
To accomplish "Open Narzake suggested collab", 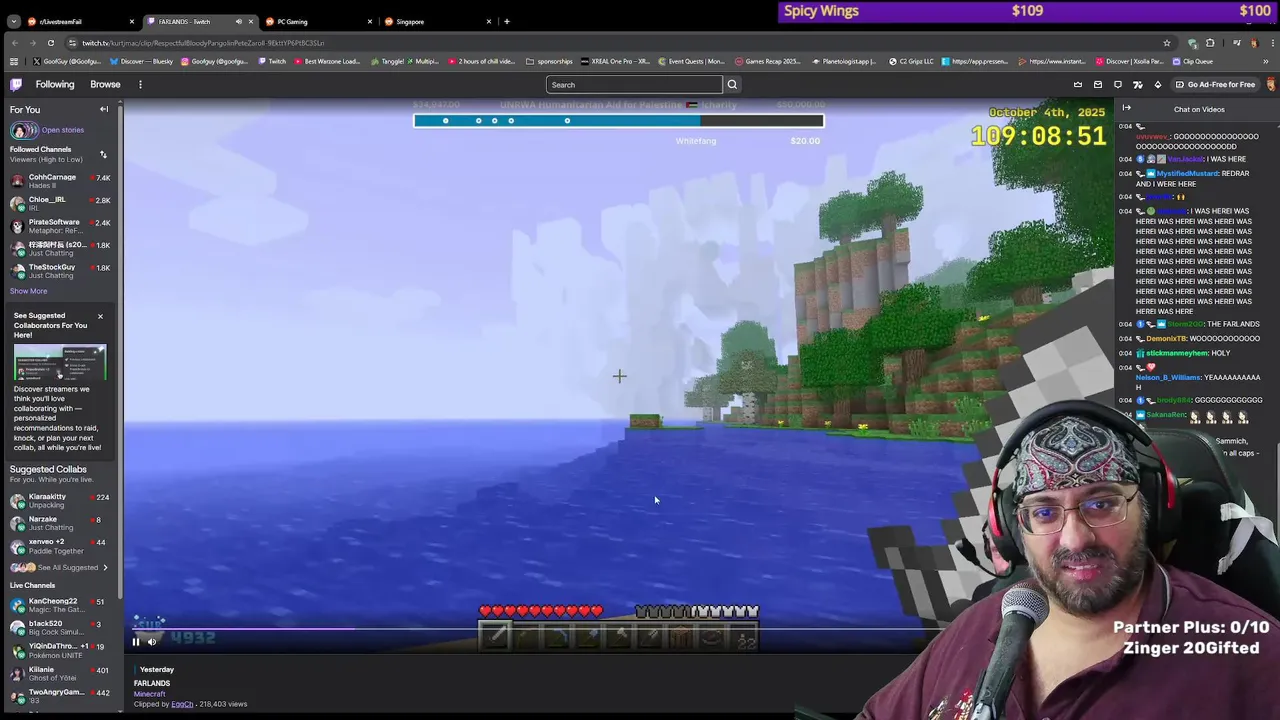I will point(60,523).
